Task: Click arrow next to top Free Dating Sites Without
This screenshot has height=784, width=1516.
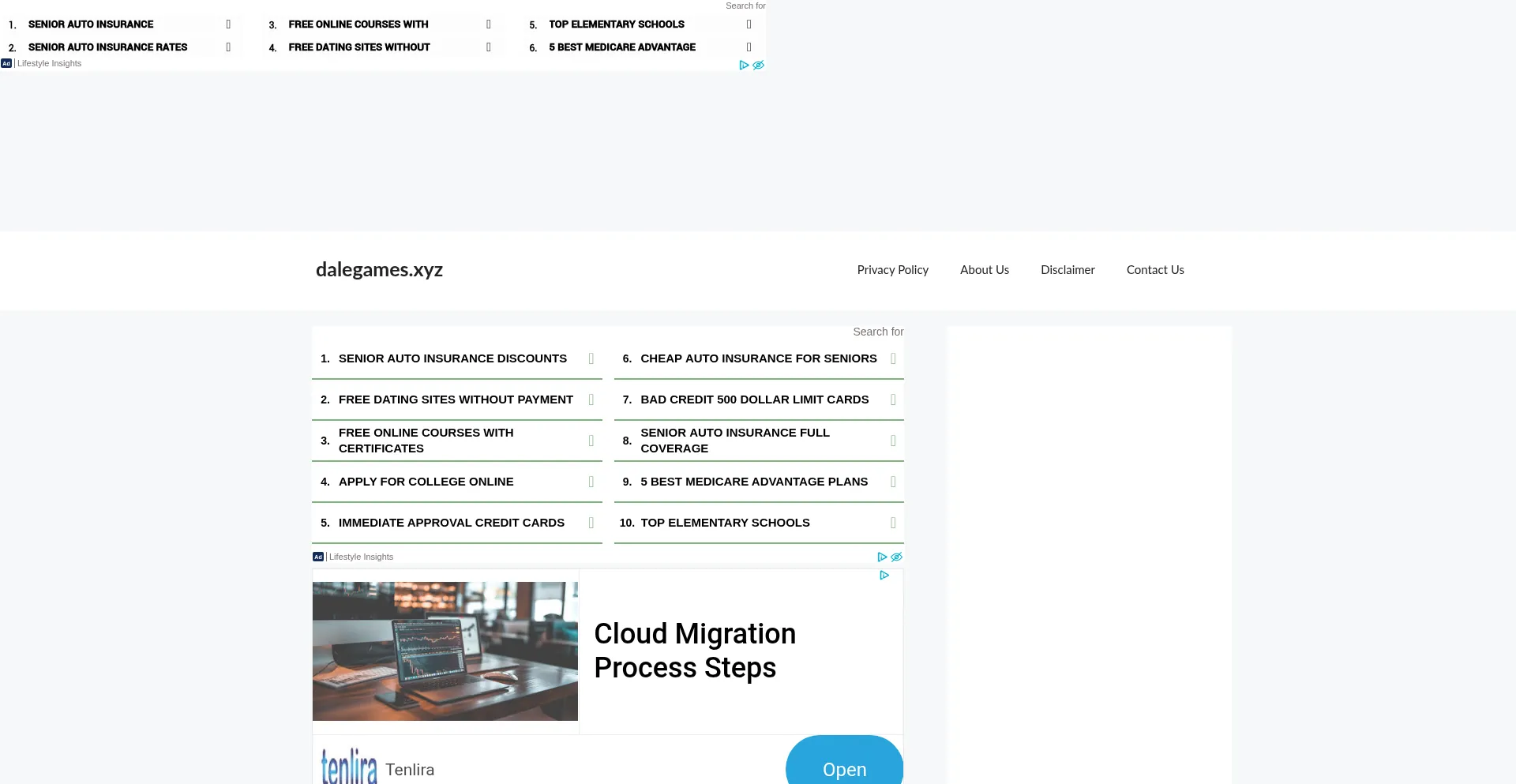Action: [x=489, y=47]
